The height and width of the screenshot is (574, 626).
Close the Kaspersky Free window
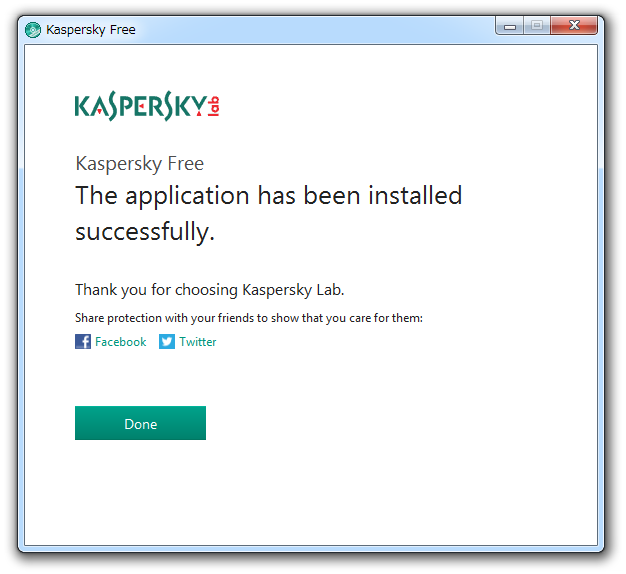[574, 26]
